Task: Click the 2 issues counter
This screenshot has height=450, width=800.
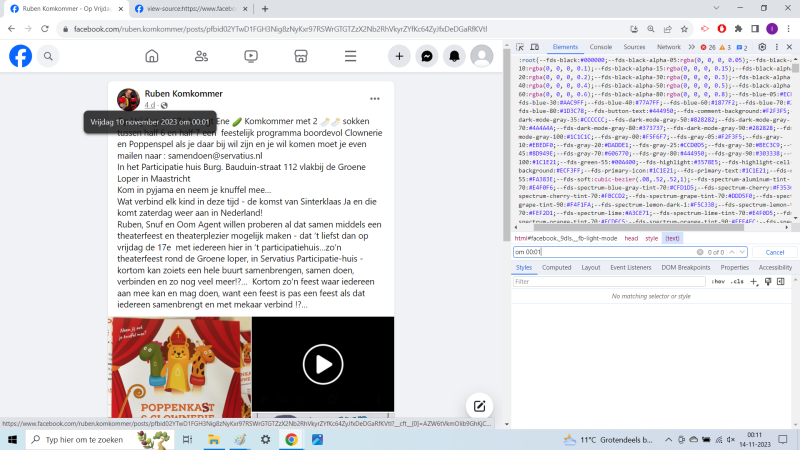Action: point(742,47)
